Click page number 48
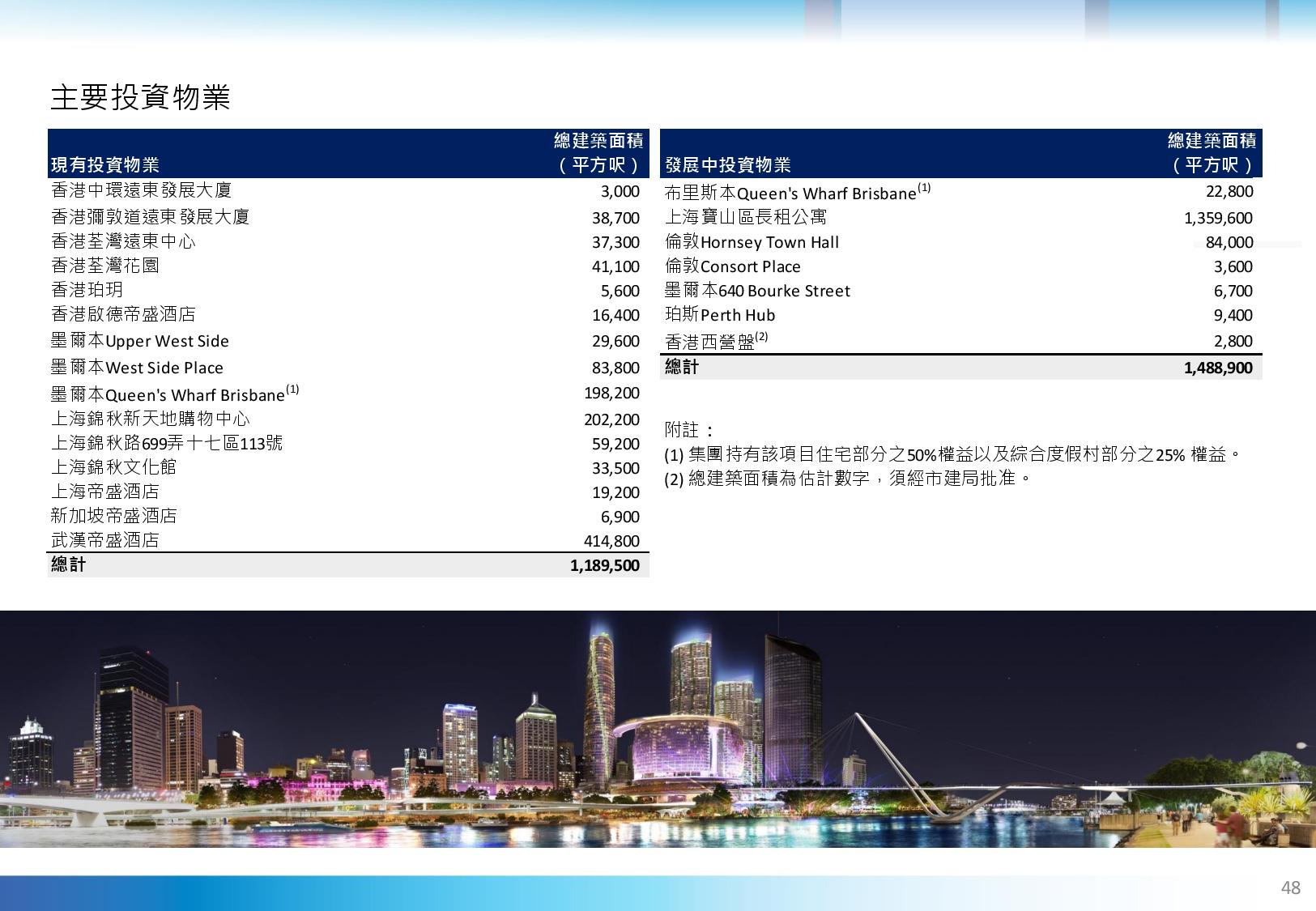 1290,888
